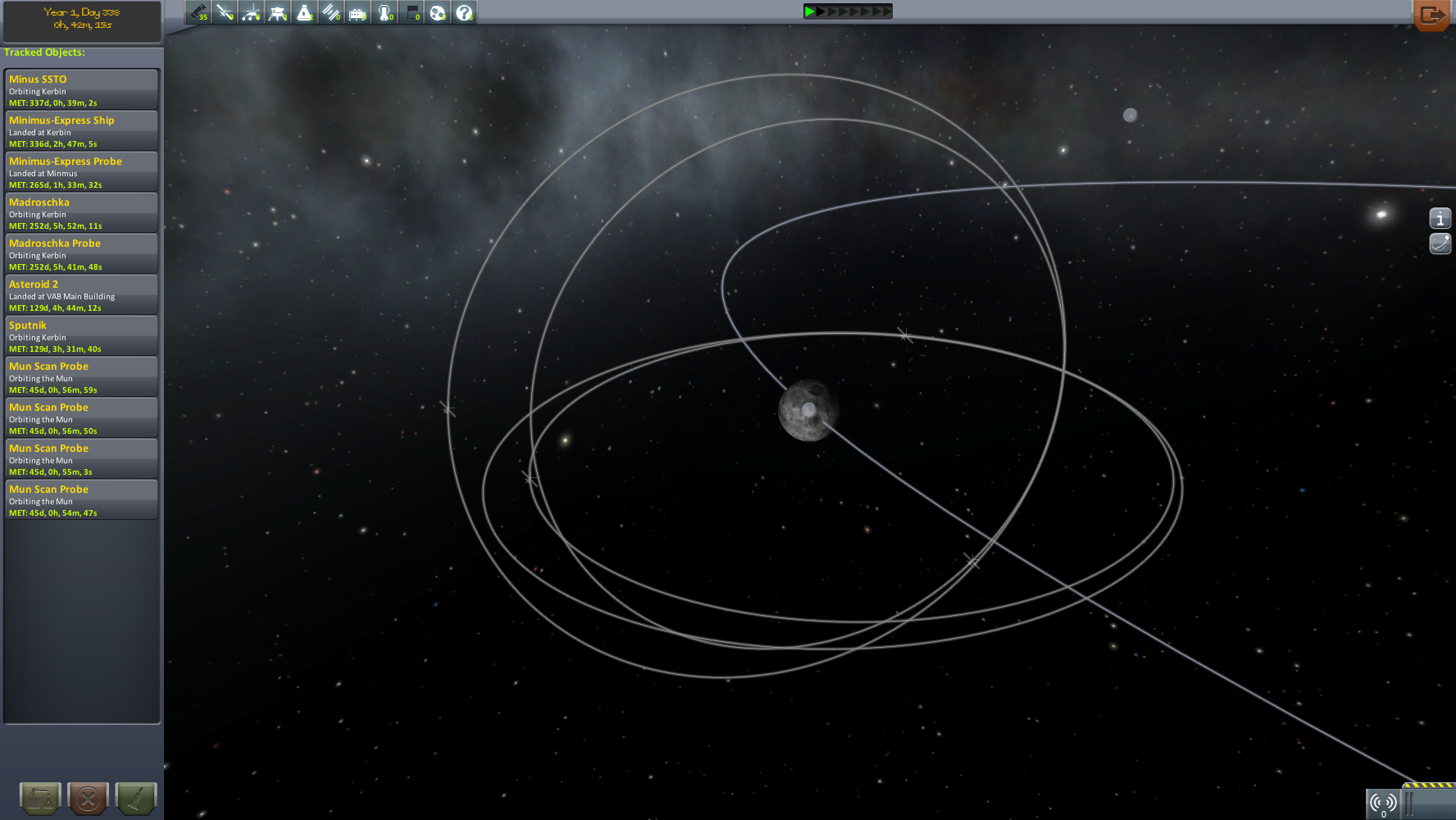
Task: Click the EVA kerbal filter icon
Action: [384, 12]
